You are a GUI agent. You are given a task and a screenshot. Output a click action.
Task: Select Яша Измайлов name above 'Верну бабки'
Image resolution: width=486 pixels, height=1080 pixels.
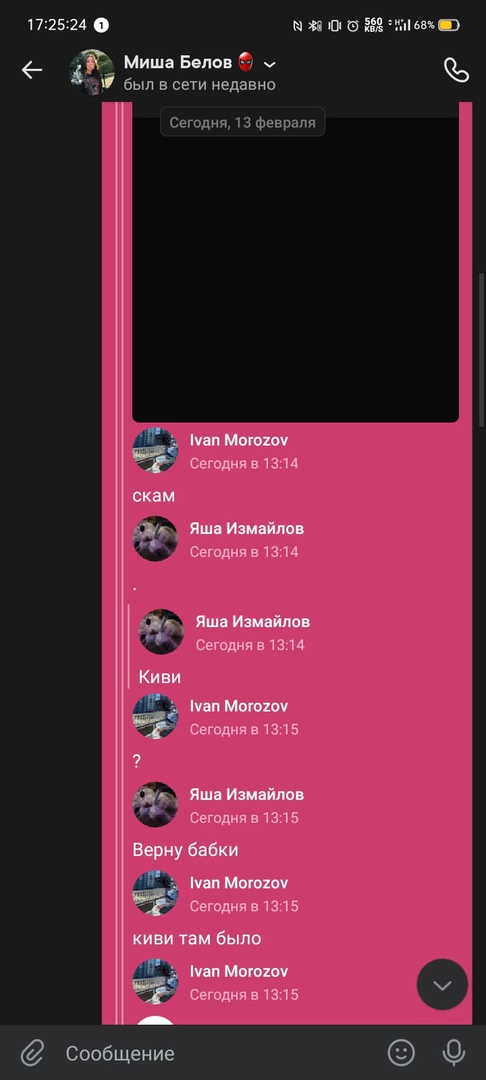pyautogui.click(x=246, y=794)
